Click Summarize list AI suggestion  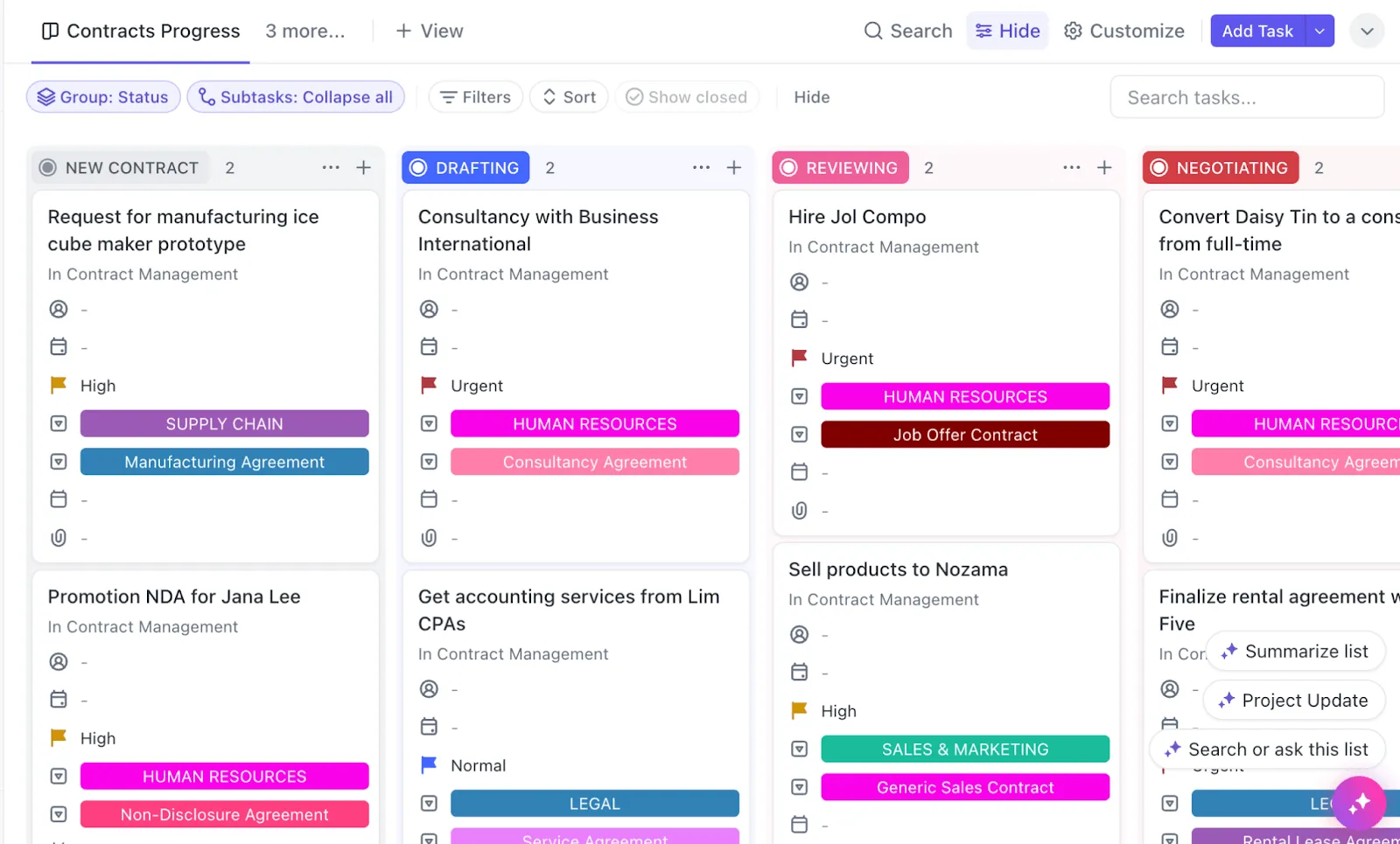1295,652
